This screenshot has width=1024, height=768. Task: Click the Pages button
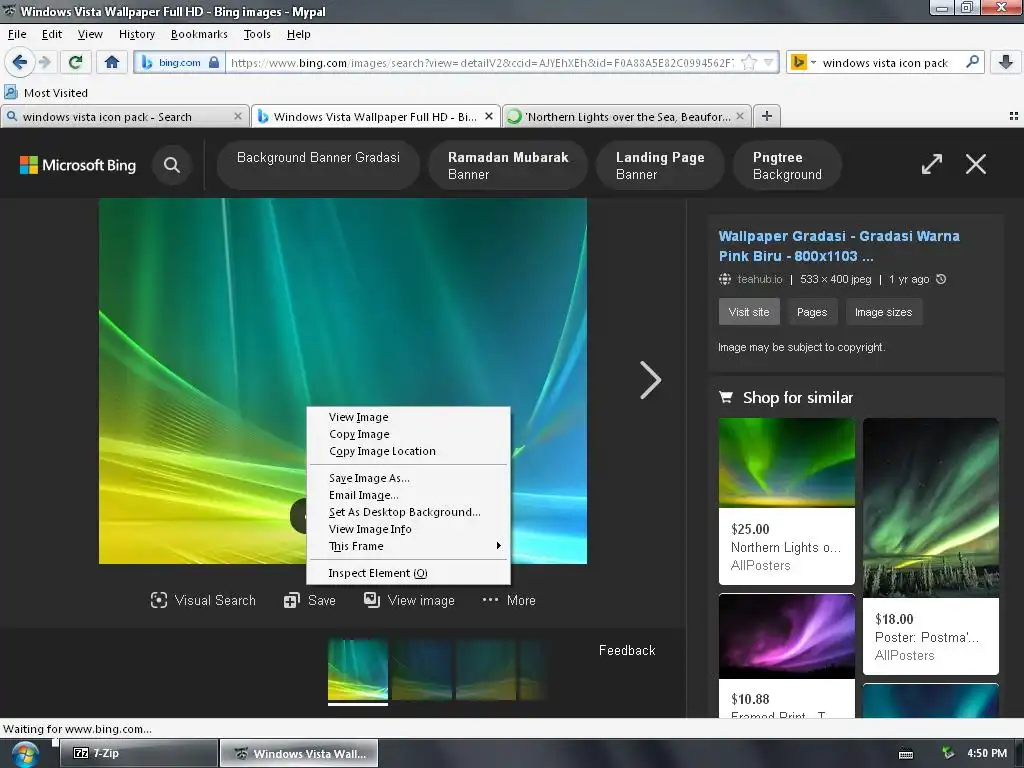(812, 312)
